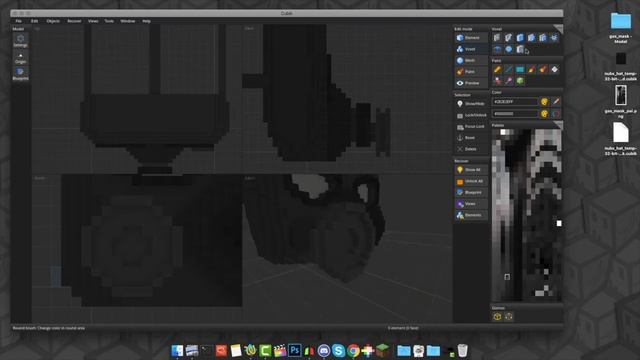Select the purple wand tool in the Paint panel
This screenshot has height=360, width=640.
[x=509, y=81]
